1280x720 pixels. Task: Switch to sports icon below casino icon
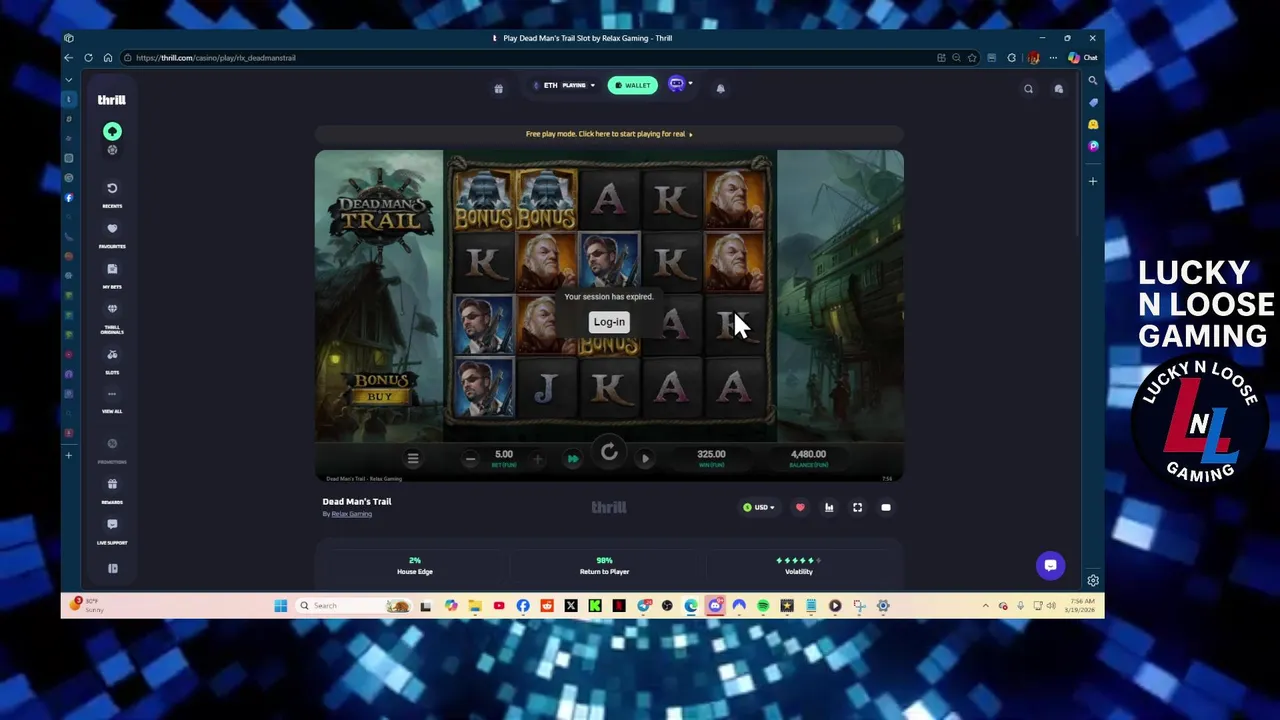[x=112, y=150]
